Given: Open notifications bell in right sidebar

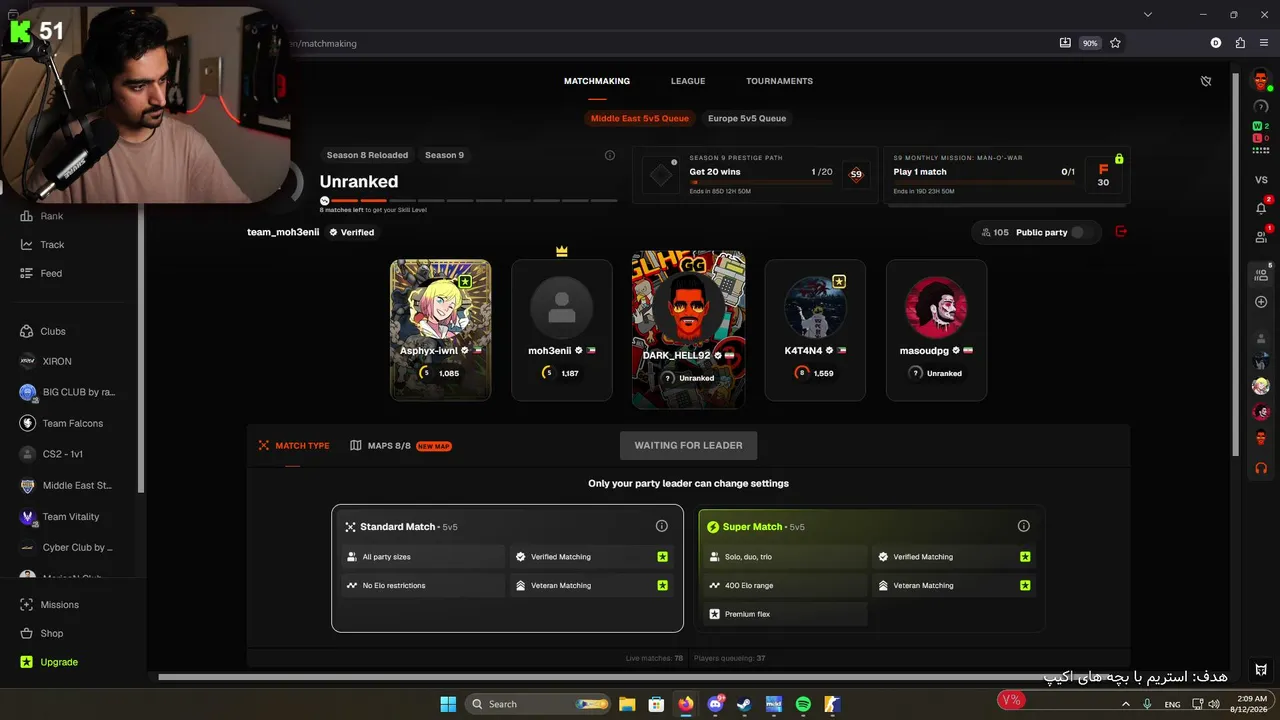Looking at the screenshot, I should coord(1261,208).
